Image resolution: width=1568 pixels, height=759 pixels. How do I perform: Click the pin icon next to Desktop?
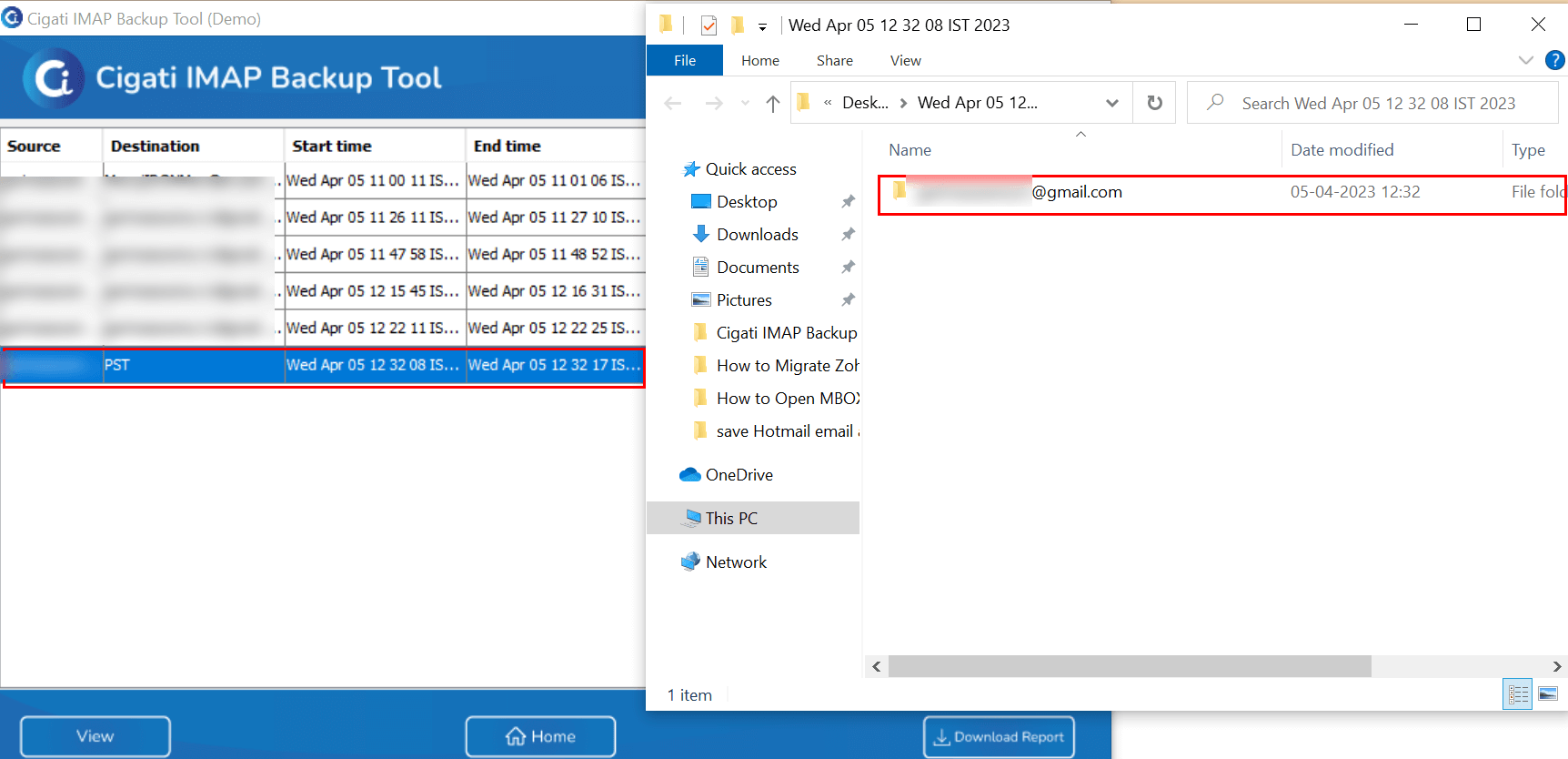(x=848, y=201)
